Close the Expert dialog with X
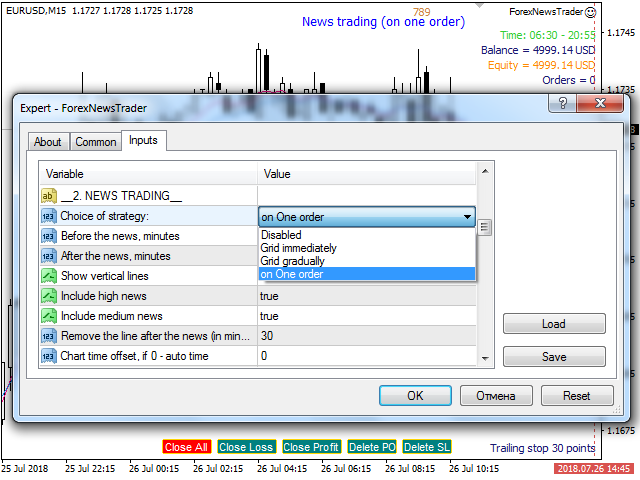This screenshot has height=480, width=640. [600, 103]
